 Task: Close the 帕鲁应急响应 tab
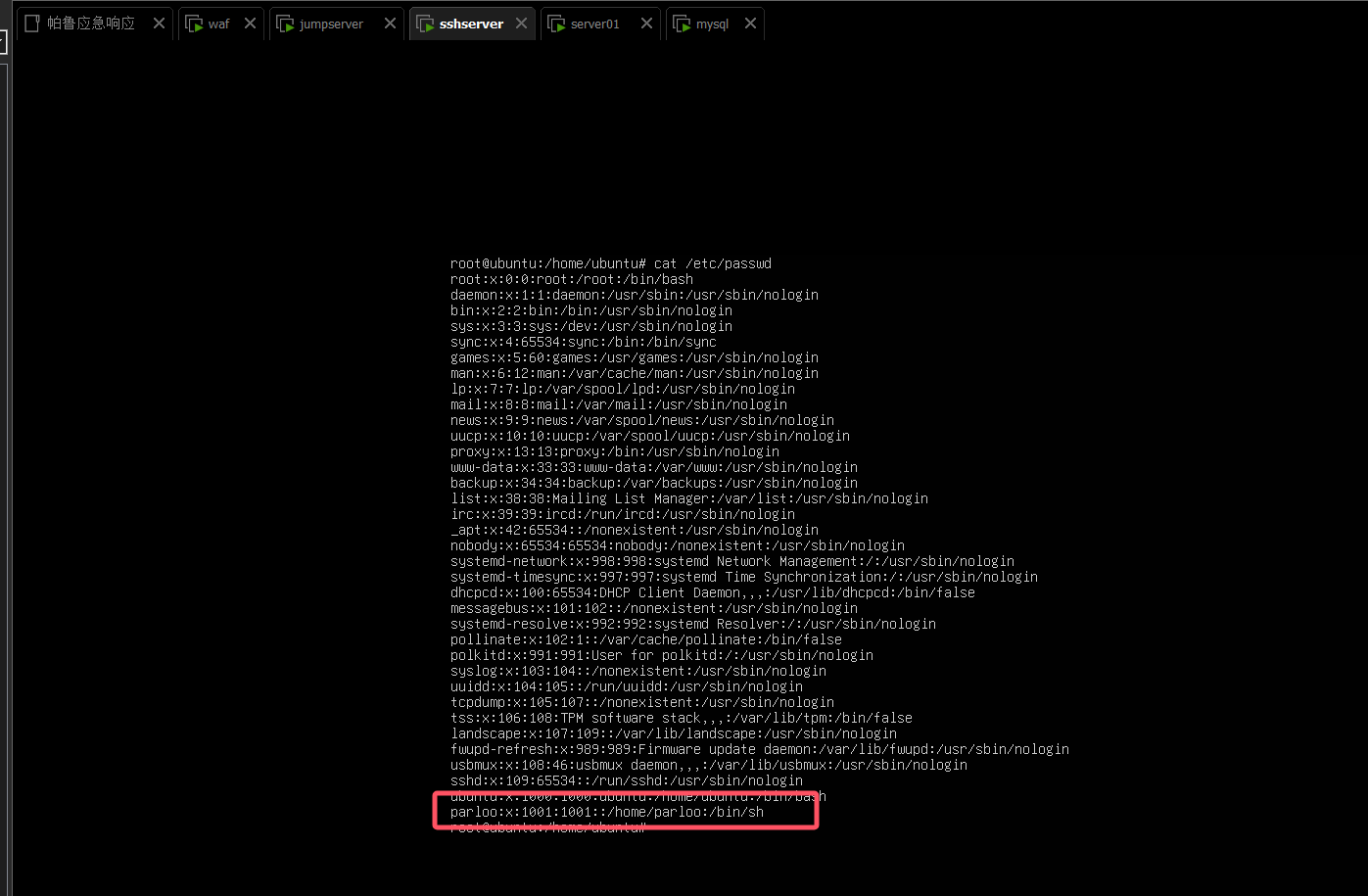(159, 24)
